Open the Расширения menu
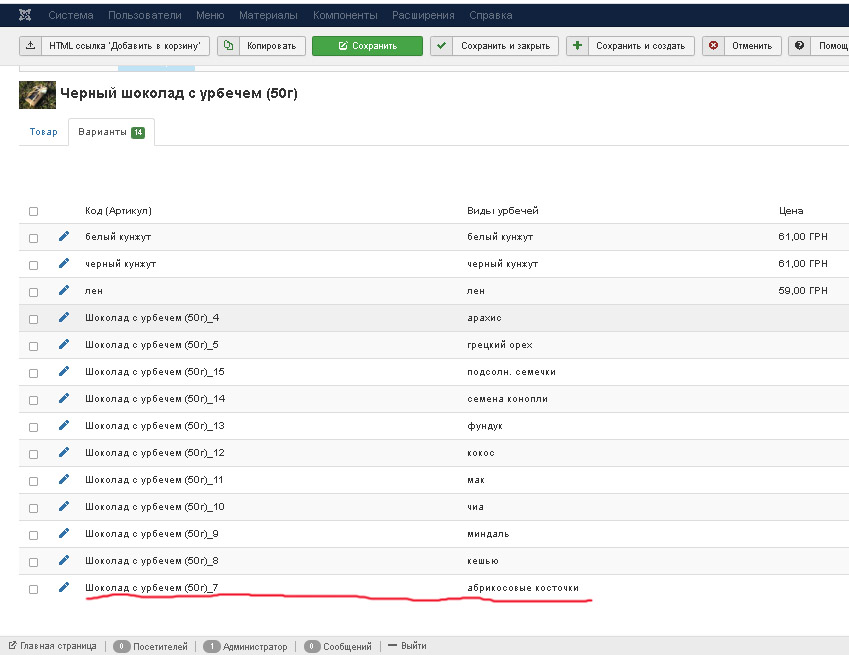 click(423, 15)
